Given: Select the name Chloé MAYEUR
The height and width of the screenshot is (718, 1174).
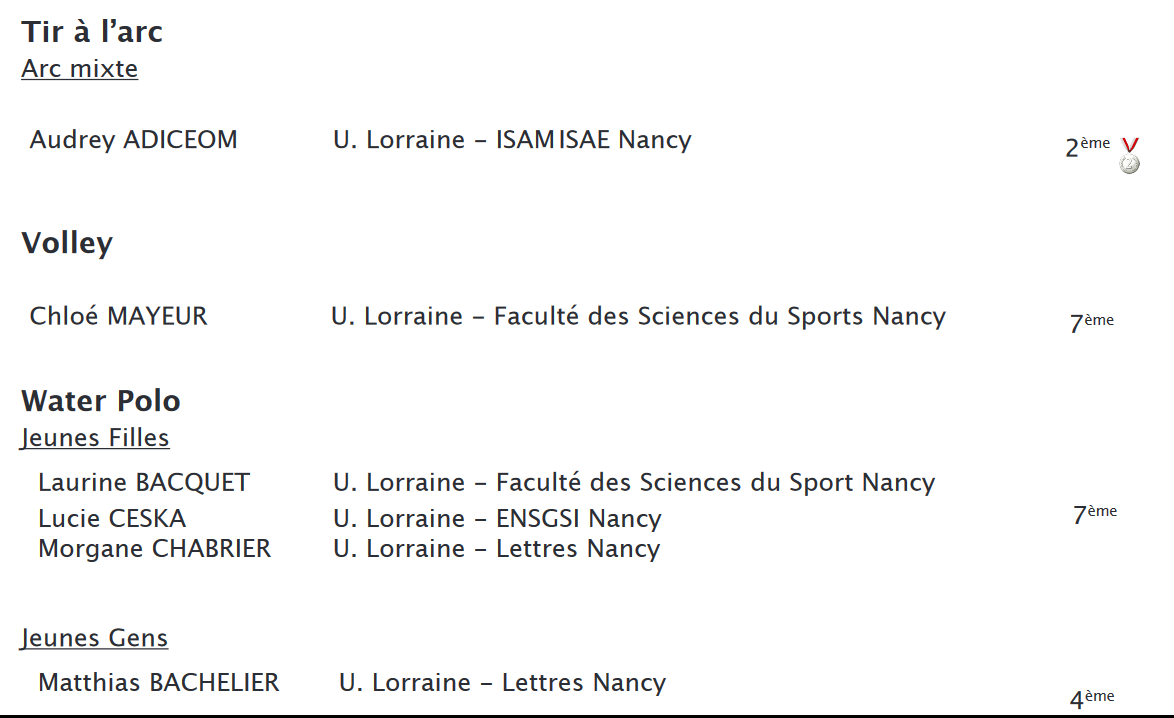Looking at the screenshot, I should (x=119, y=317).
